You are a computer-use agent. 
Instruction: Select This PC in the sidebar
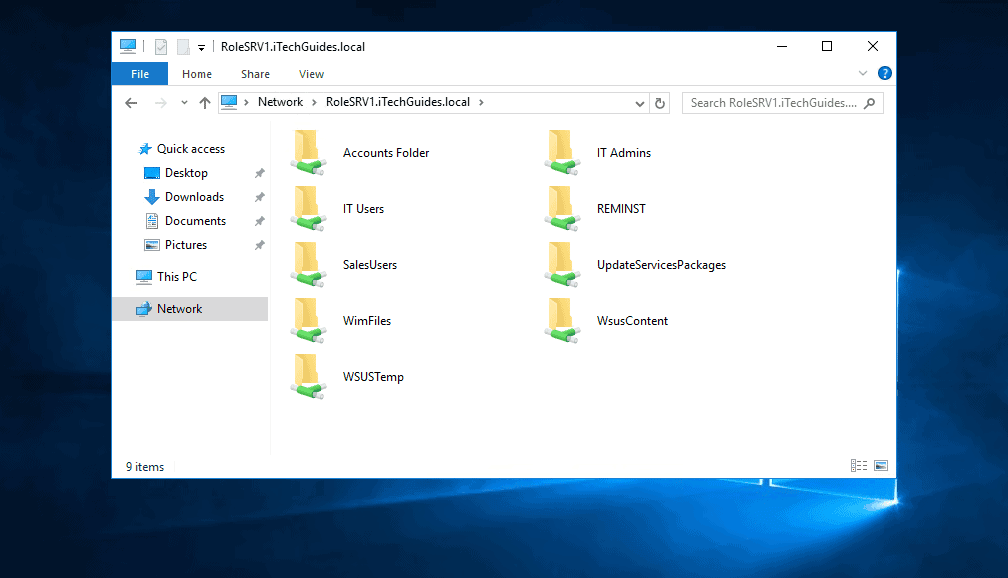179,276
